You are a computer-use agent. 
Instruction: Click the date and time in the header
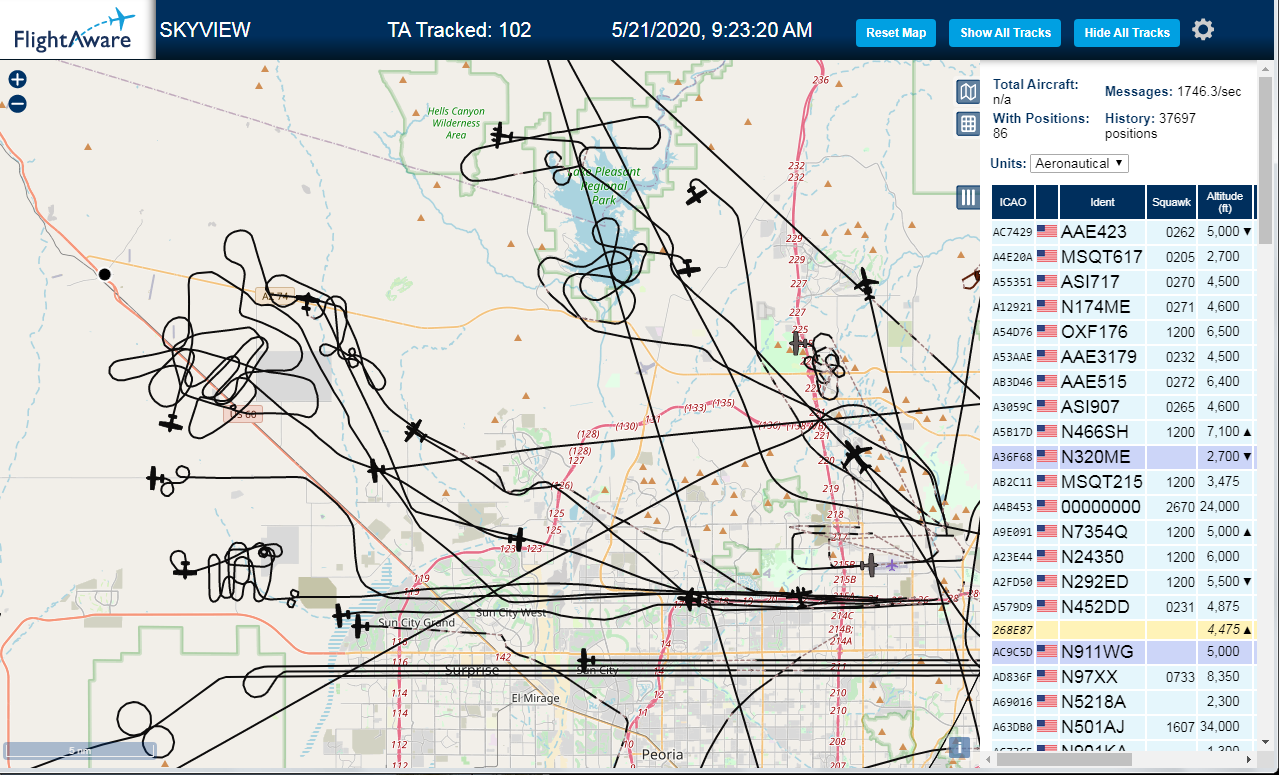click(712, 31)
